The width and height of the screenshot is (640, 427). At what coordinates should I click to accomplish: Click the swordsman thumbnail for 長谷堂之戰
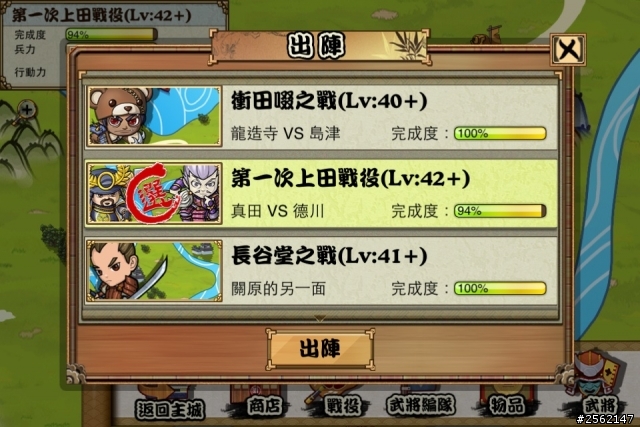[154, 271]
